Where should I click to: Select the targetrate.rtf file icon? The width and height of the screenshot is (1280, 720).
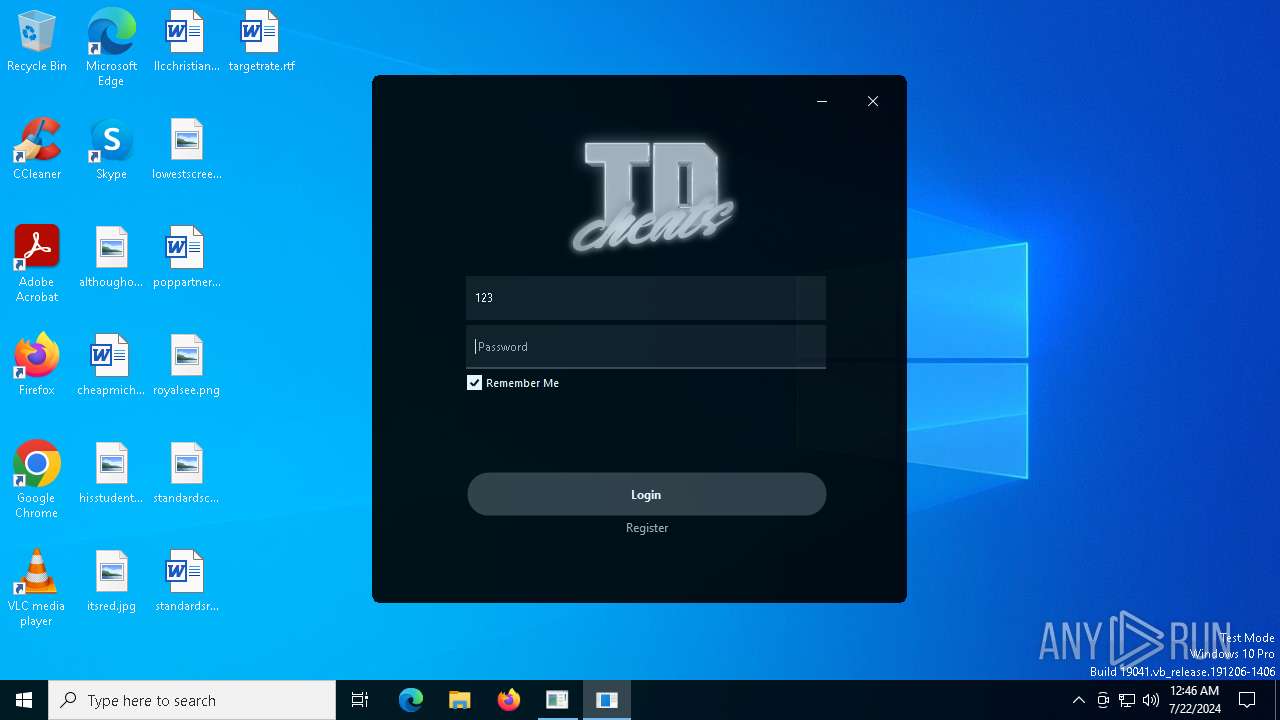(261, 42)
